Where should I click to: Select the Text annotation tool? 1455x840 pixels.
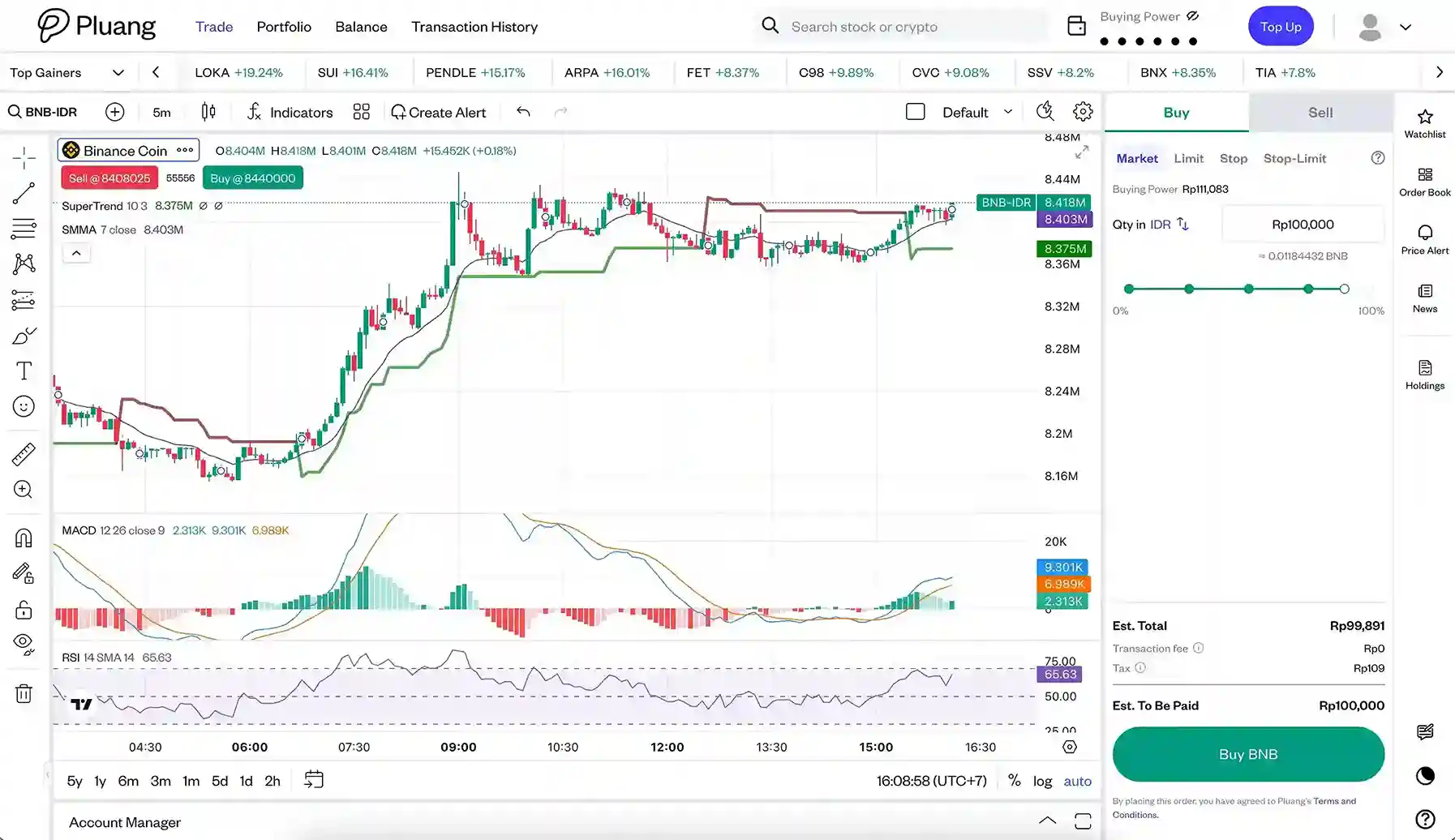point(24,371)
